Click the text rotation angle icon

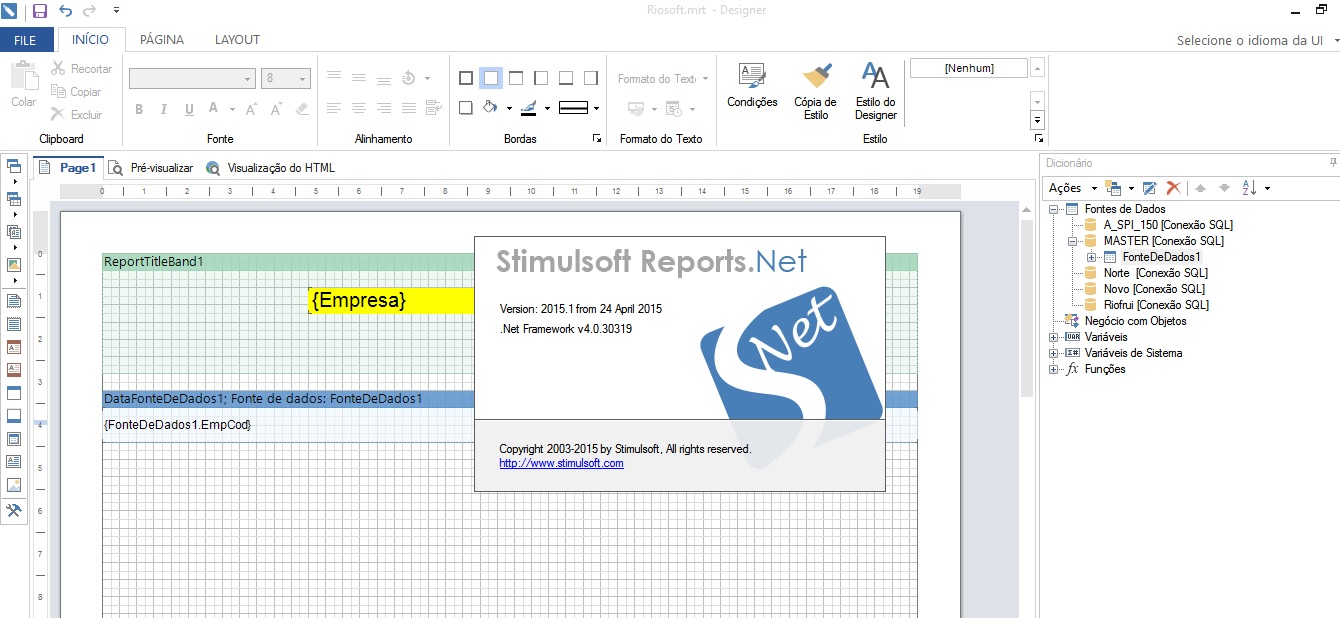tap(408, 78)
